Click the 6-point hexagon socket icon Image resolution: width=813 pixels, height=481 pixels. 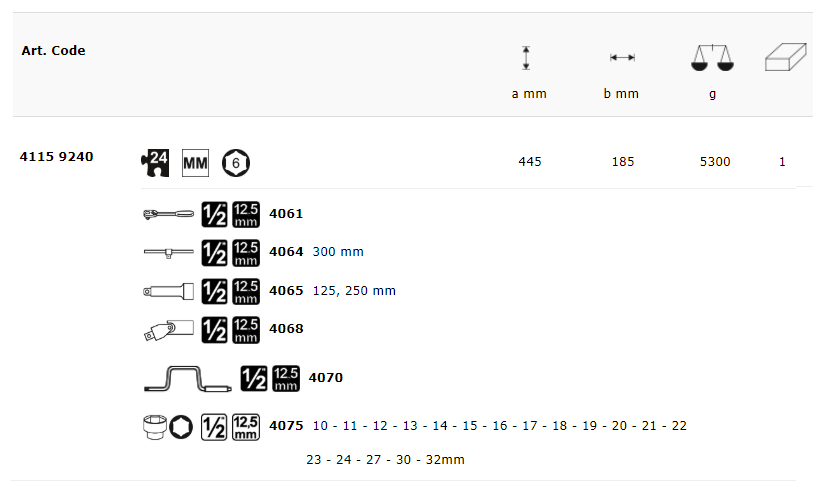pos(236,162)
